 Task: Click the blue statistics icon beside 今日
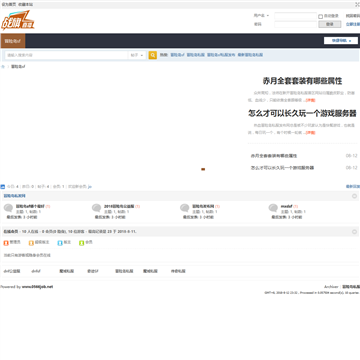2,187
